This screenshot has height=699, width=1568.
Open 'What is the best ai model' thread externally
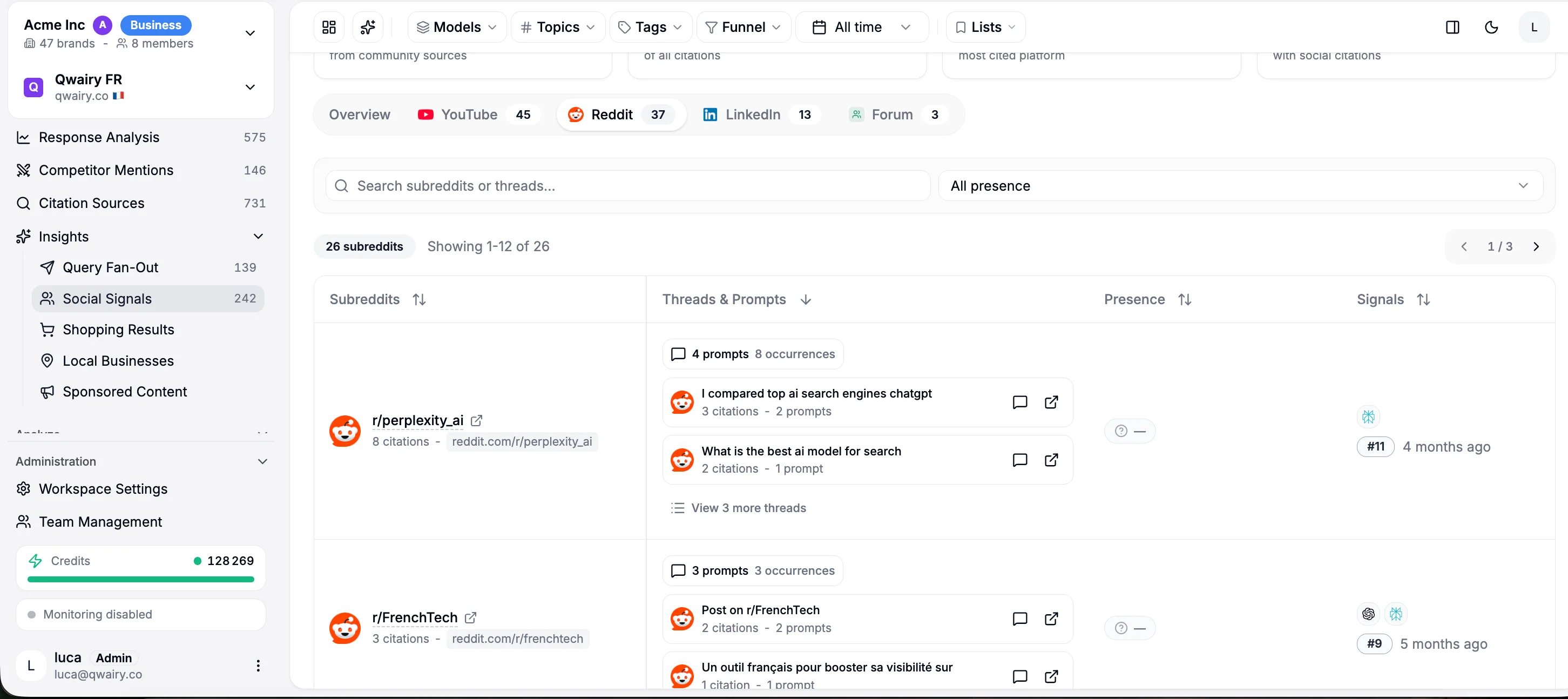pyautogui.click(x=1051, y=460)
